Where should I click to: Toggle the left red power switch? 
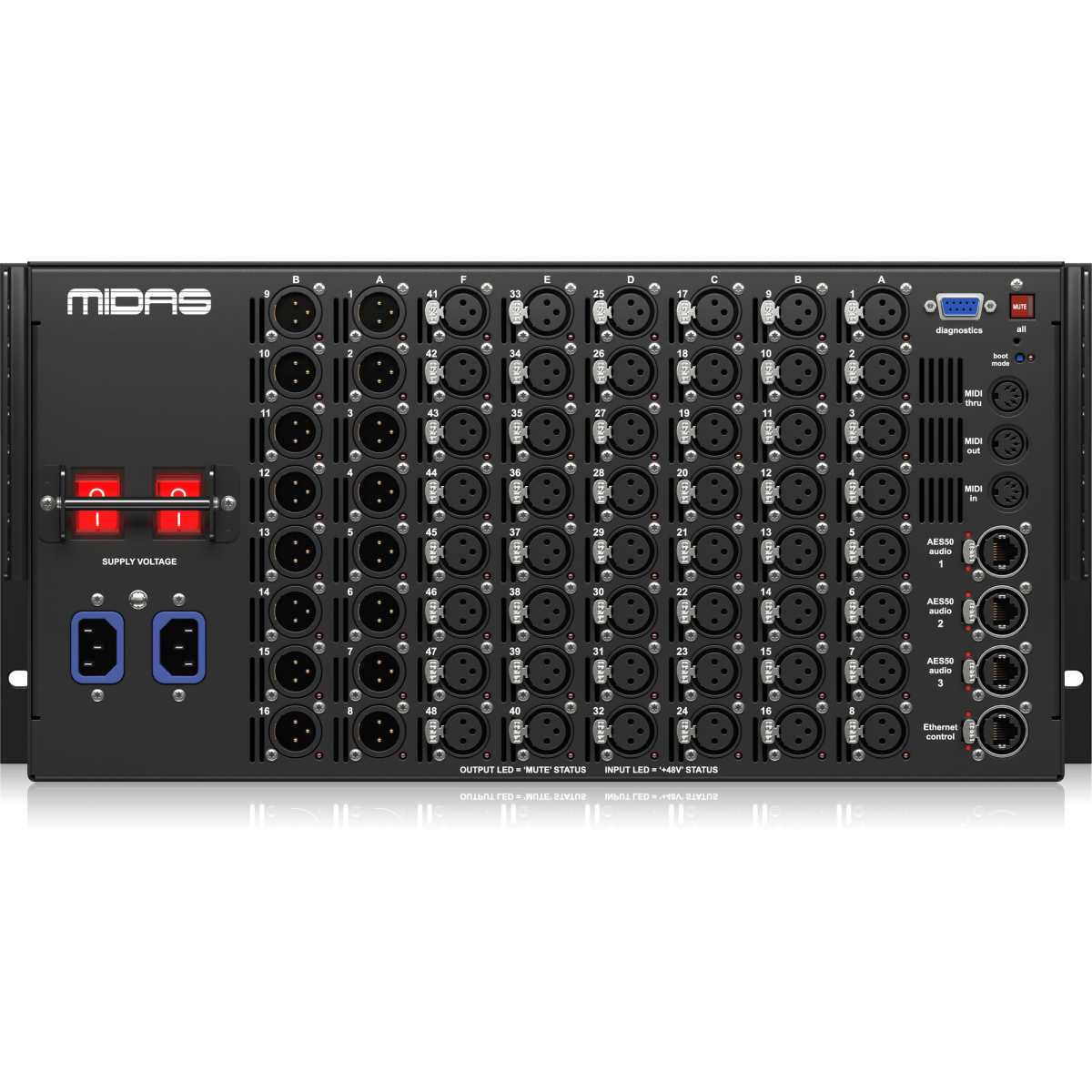[97, 502]
